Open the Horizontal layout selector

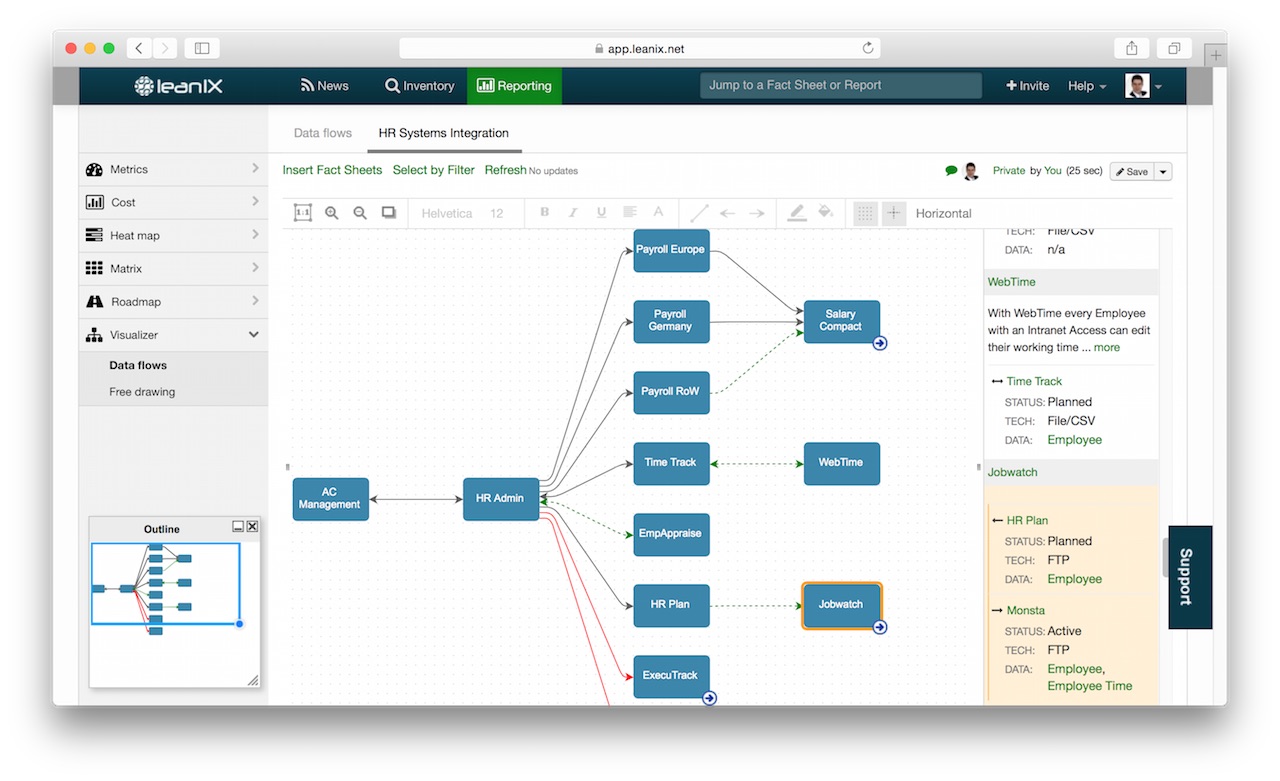coord(944,213)
